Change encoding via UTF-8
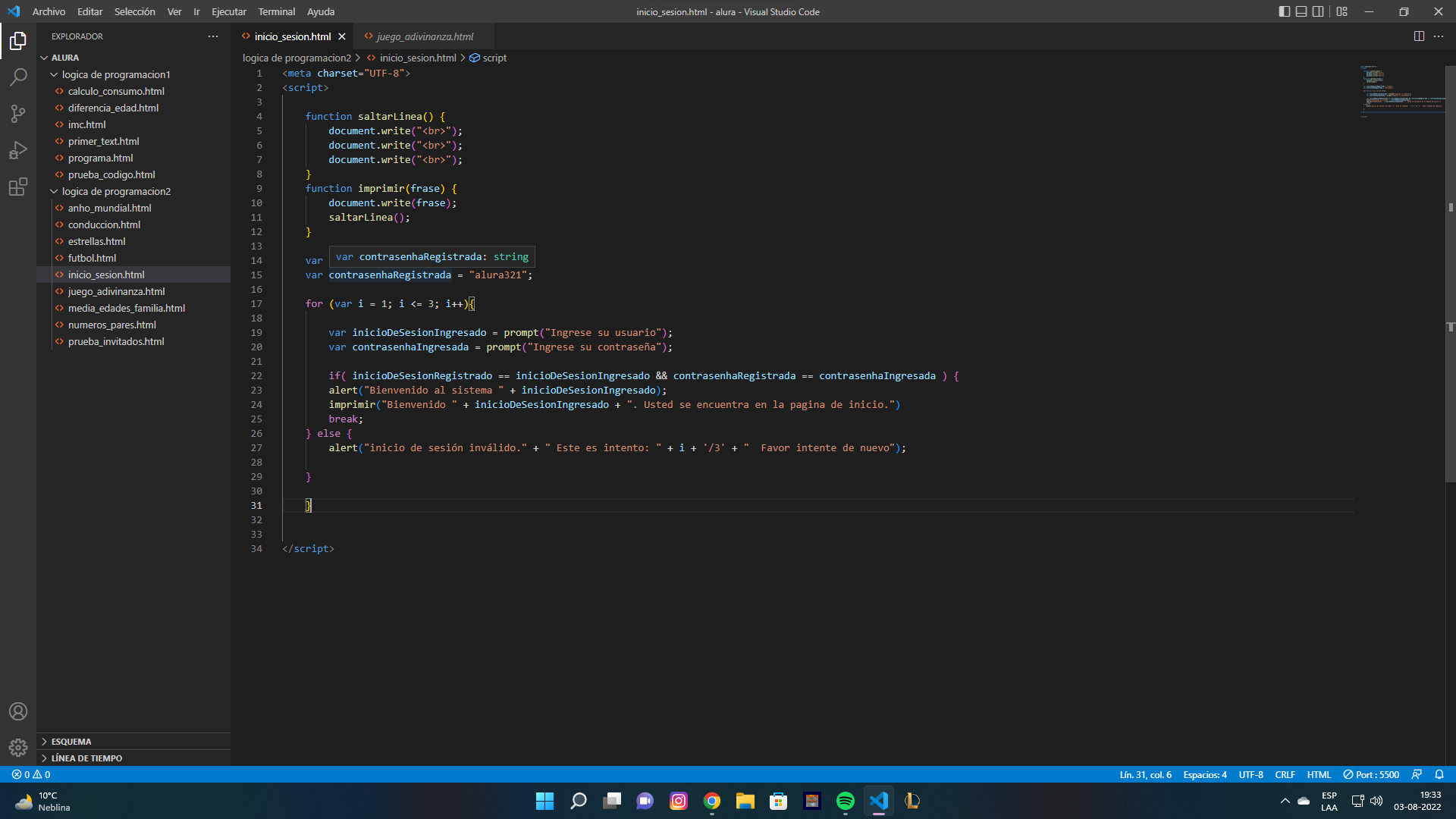The image size is (1456, 819). point(1250,774)
